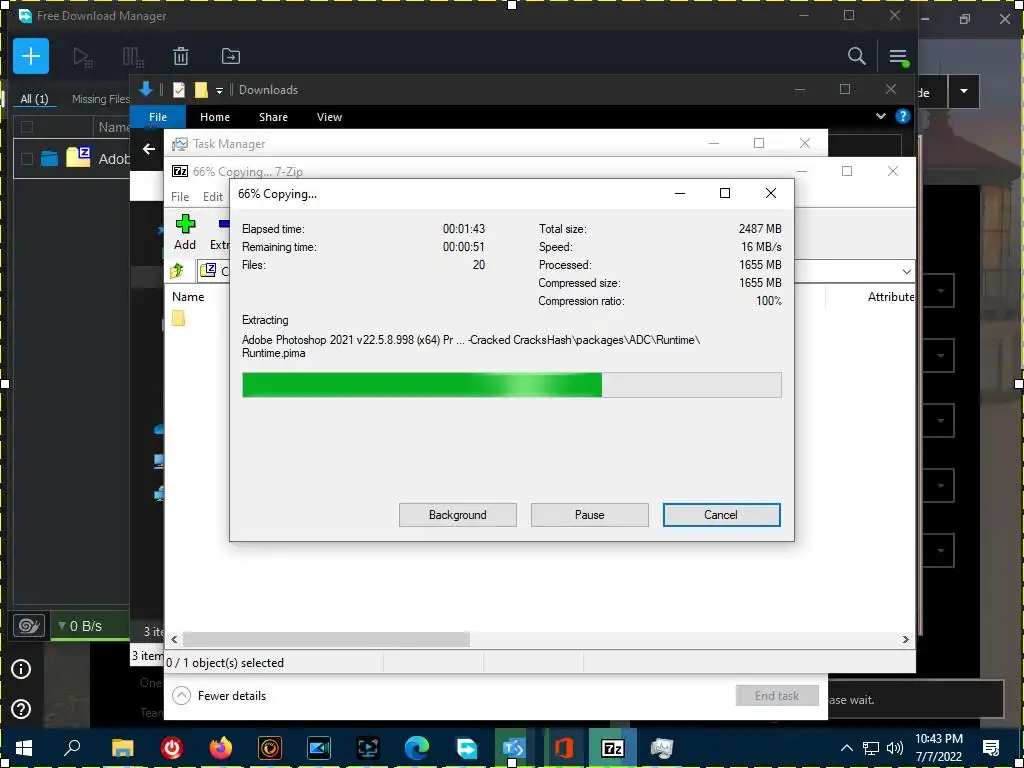Click the 0 / 1 object(s) selected status text

click(225, 663)
